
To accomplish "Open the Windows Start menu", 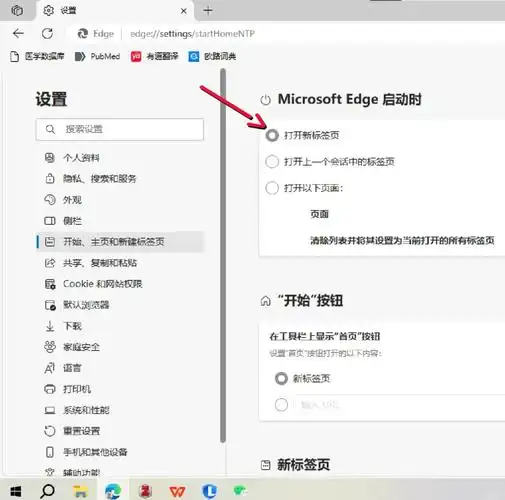I will [16, 491].
